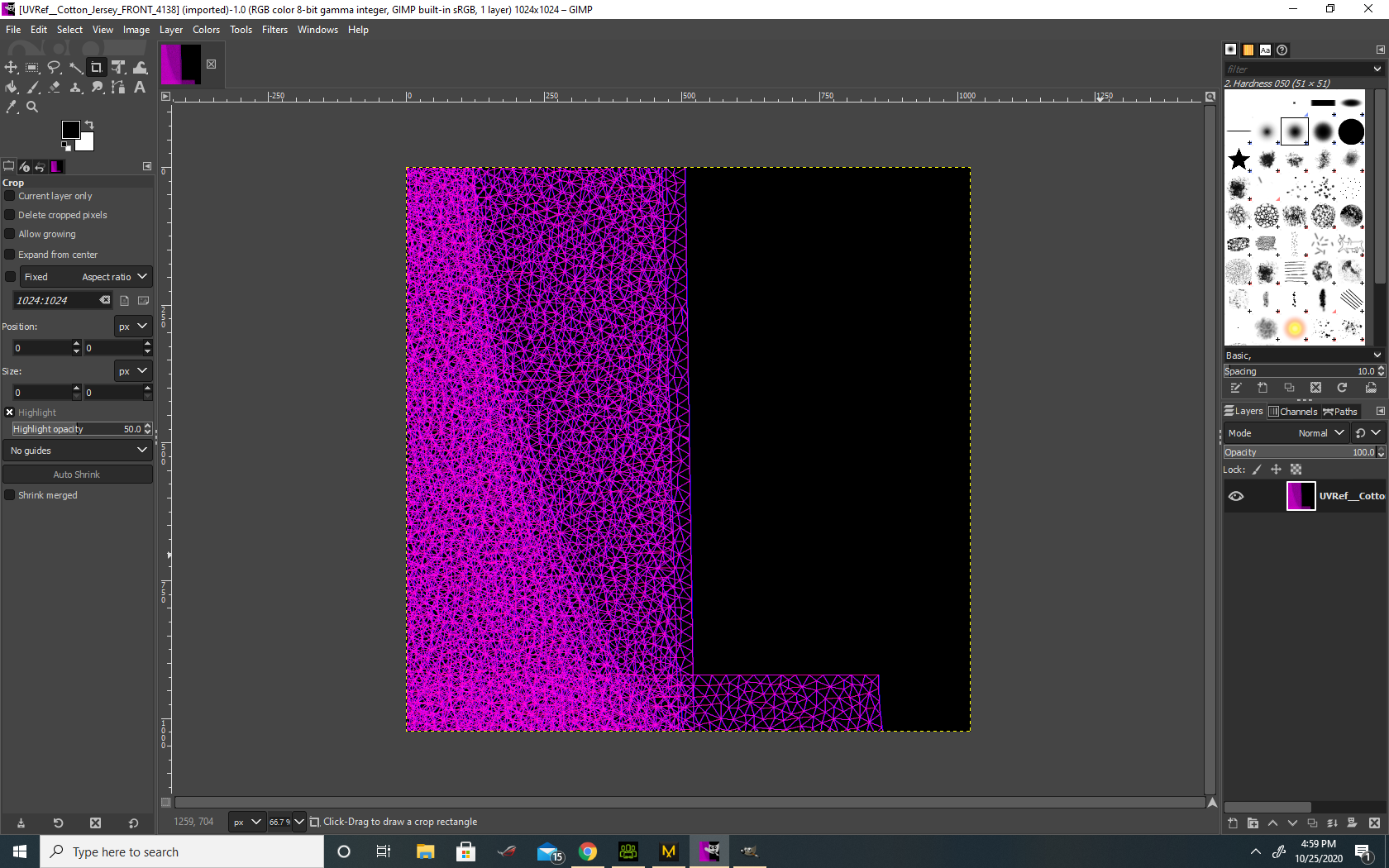Viewport: 1389px width, 868px height.
Task: Select the Color Picker eyedropper tool
Action: click(11, 107)
